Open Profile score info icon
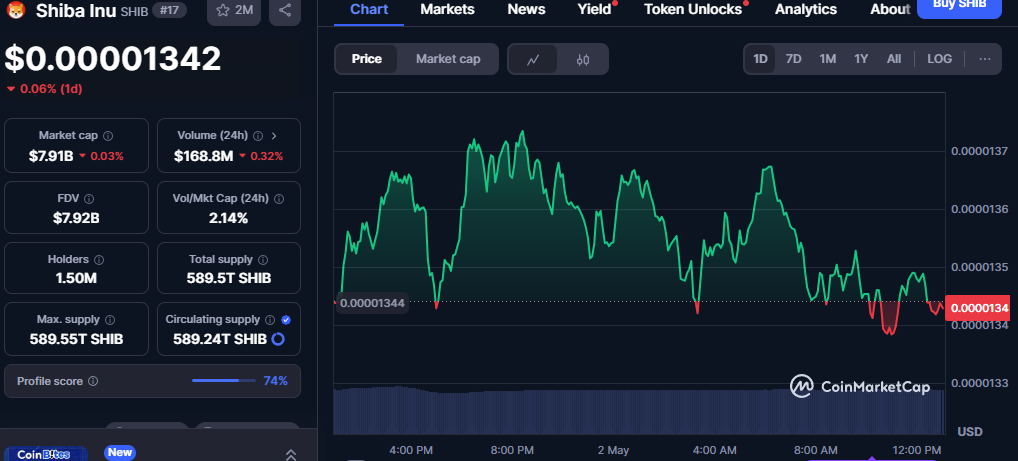This screenshot has height=461, width=1018. pyautogui.click(x=93, y=381)
